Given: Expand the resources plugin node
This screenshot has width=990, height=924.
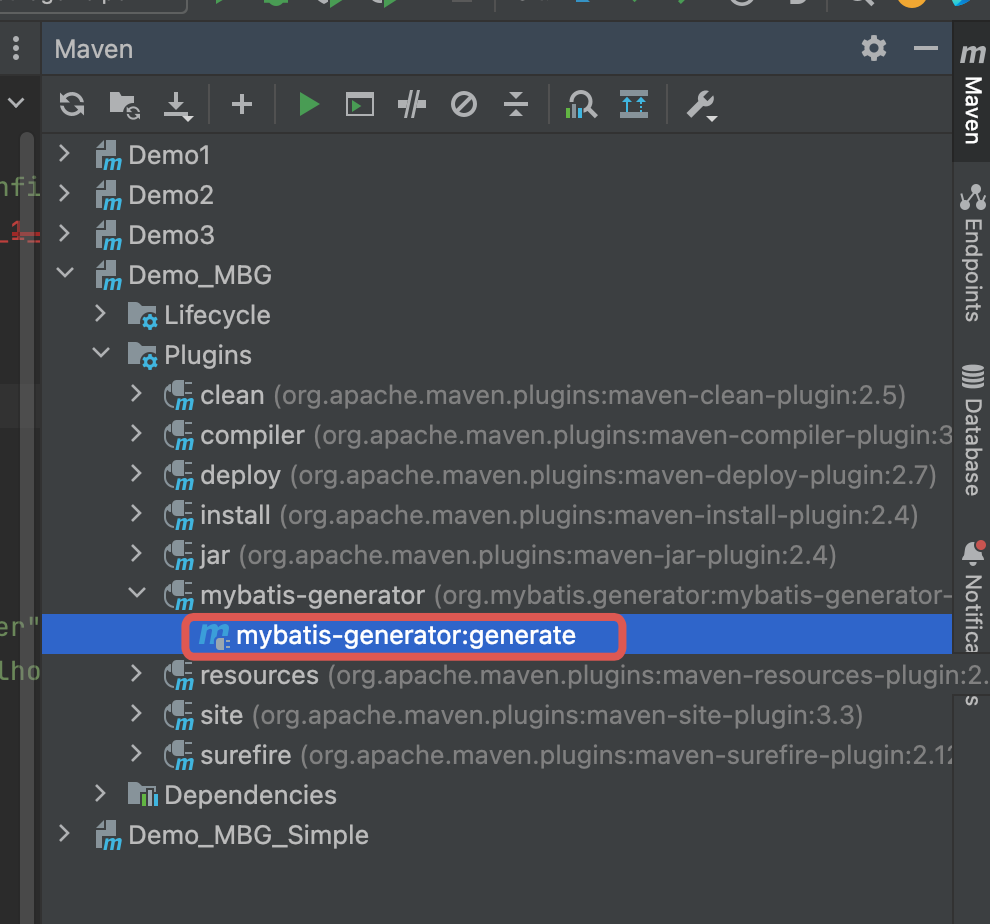Looking at the screenshot, I should pos(136,673).
